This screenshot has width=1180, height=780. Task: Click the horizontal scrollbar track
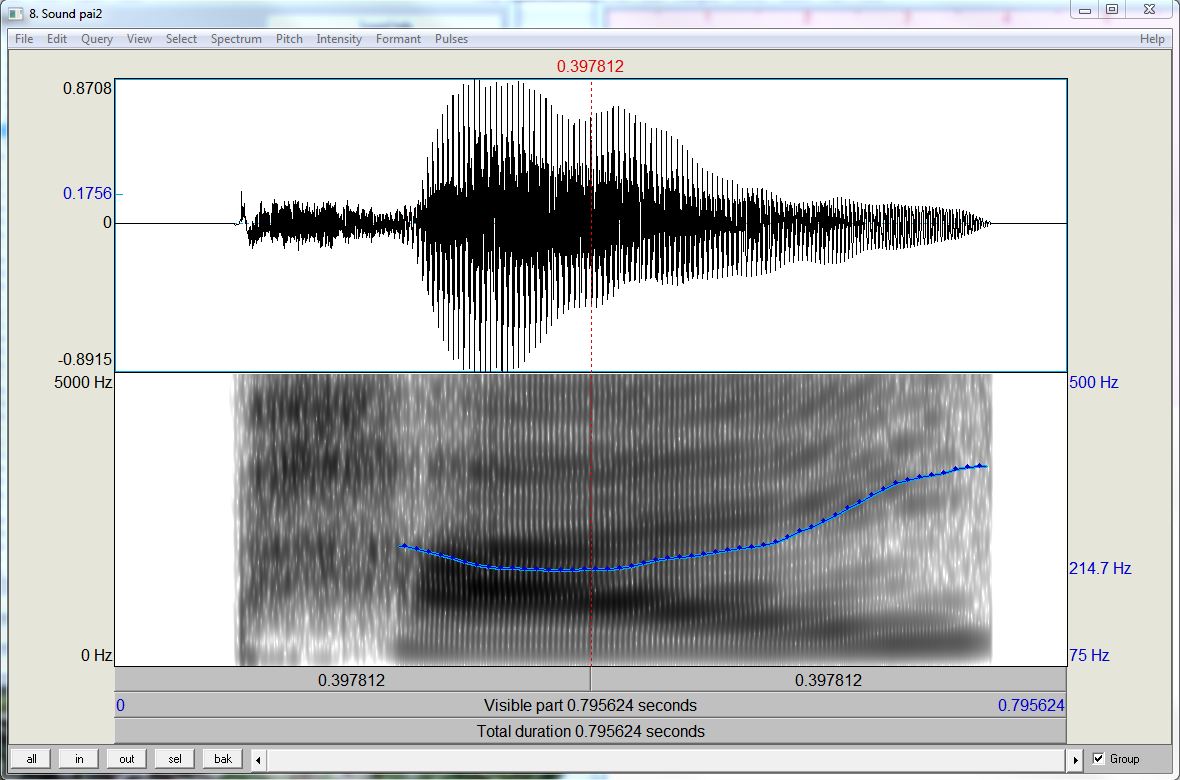[x=667, y=760]
